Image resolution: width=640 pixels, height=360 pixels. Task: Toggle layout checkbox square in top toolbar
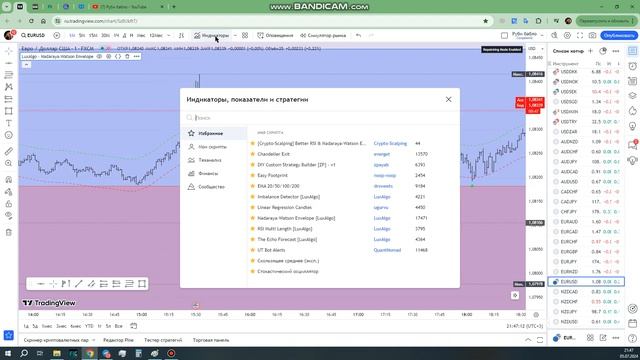point(504,36)
